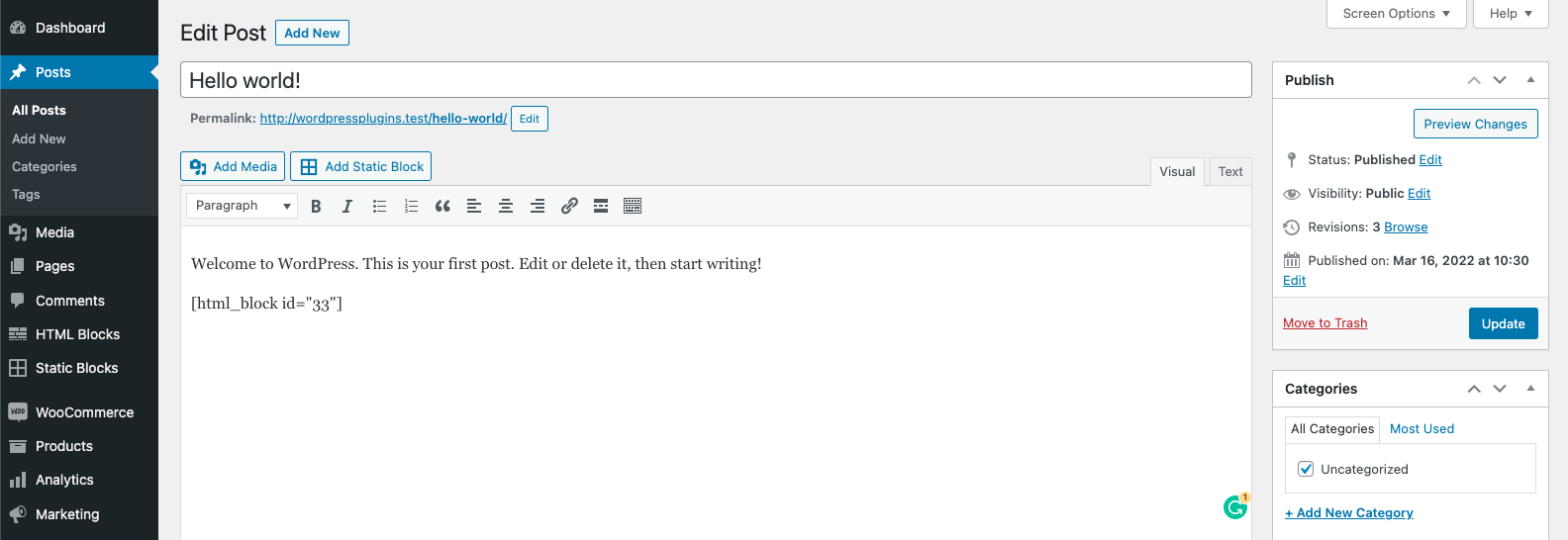Toggle bold formatting in editor toolbar

click(x=316, y=206)
